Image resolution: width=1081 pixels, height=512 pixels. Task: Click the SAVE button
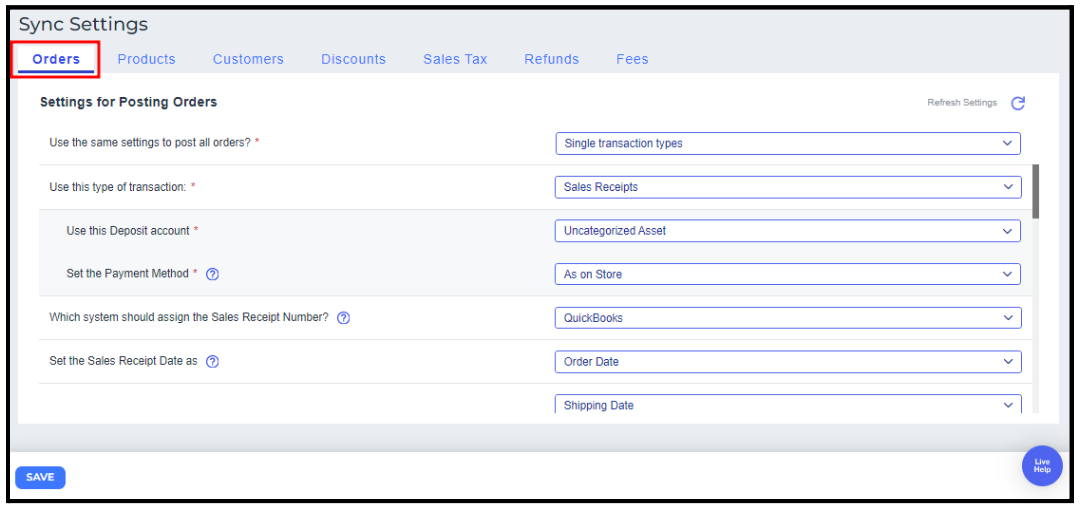pos(40,477)
